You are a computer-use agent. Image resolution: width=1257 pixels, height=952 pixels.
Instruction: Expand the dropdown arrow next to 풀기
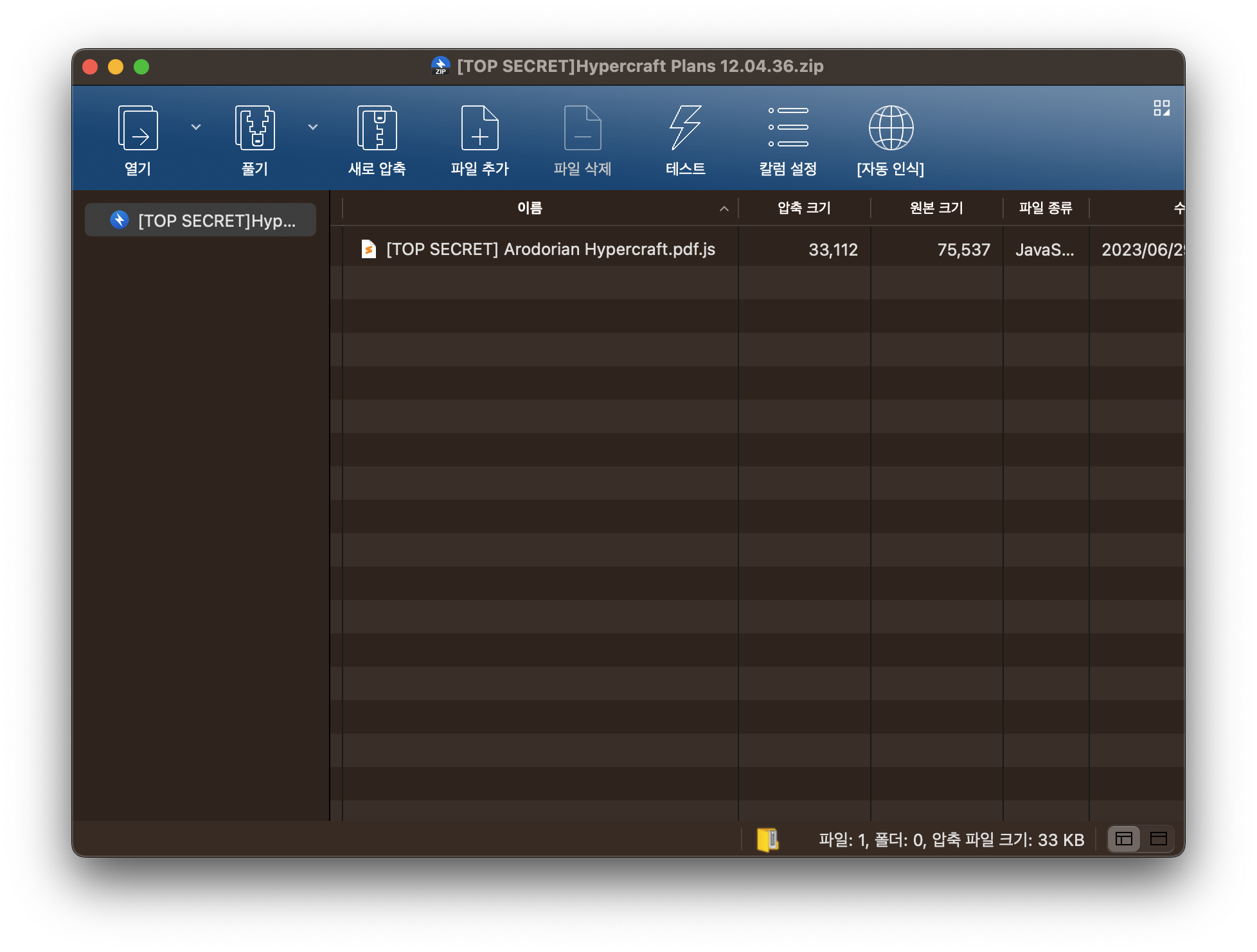[x=313, y=127]
